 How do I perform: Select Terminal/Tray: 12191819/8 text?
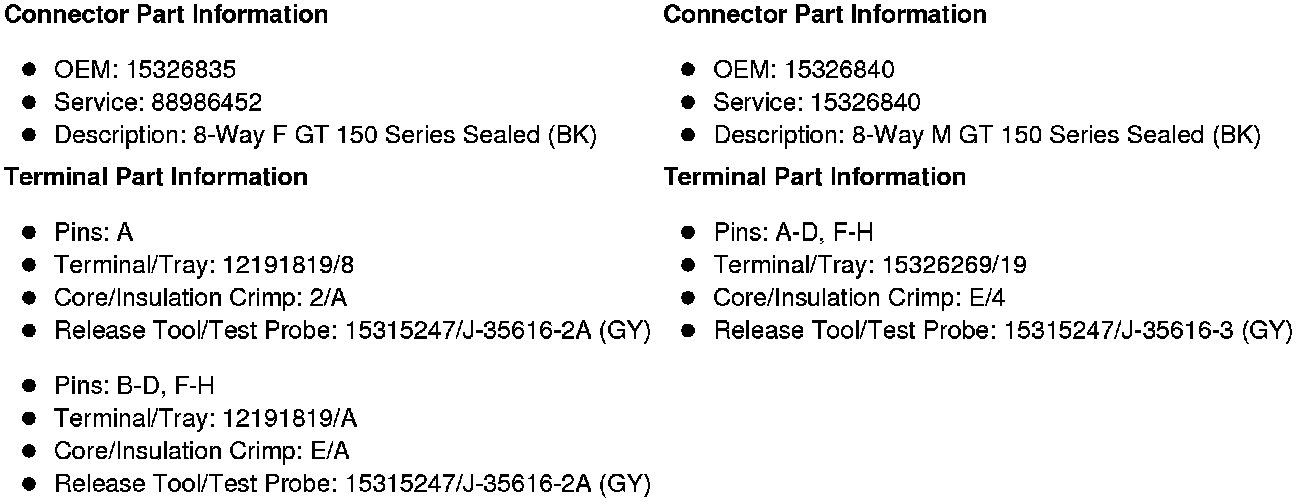tap(204, 265)
